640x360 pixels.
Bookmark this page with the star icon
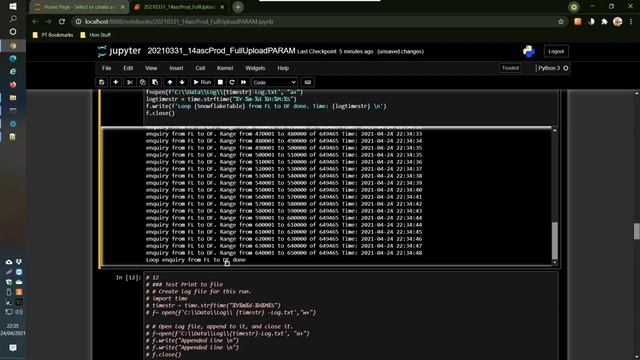click(561, 22)
